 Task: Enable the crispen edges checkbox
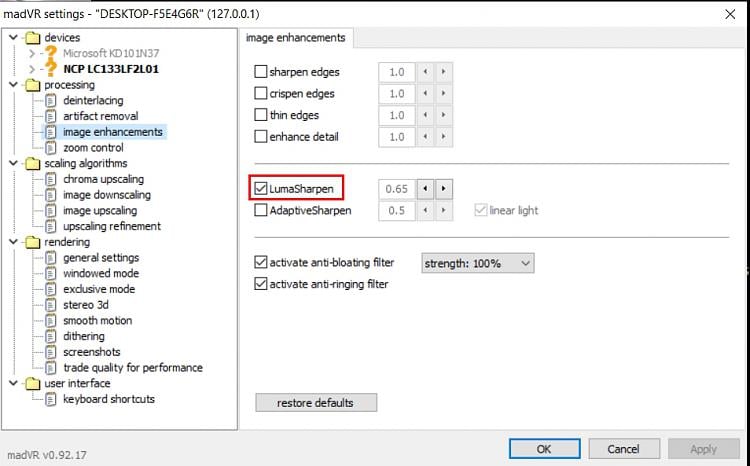261,93
